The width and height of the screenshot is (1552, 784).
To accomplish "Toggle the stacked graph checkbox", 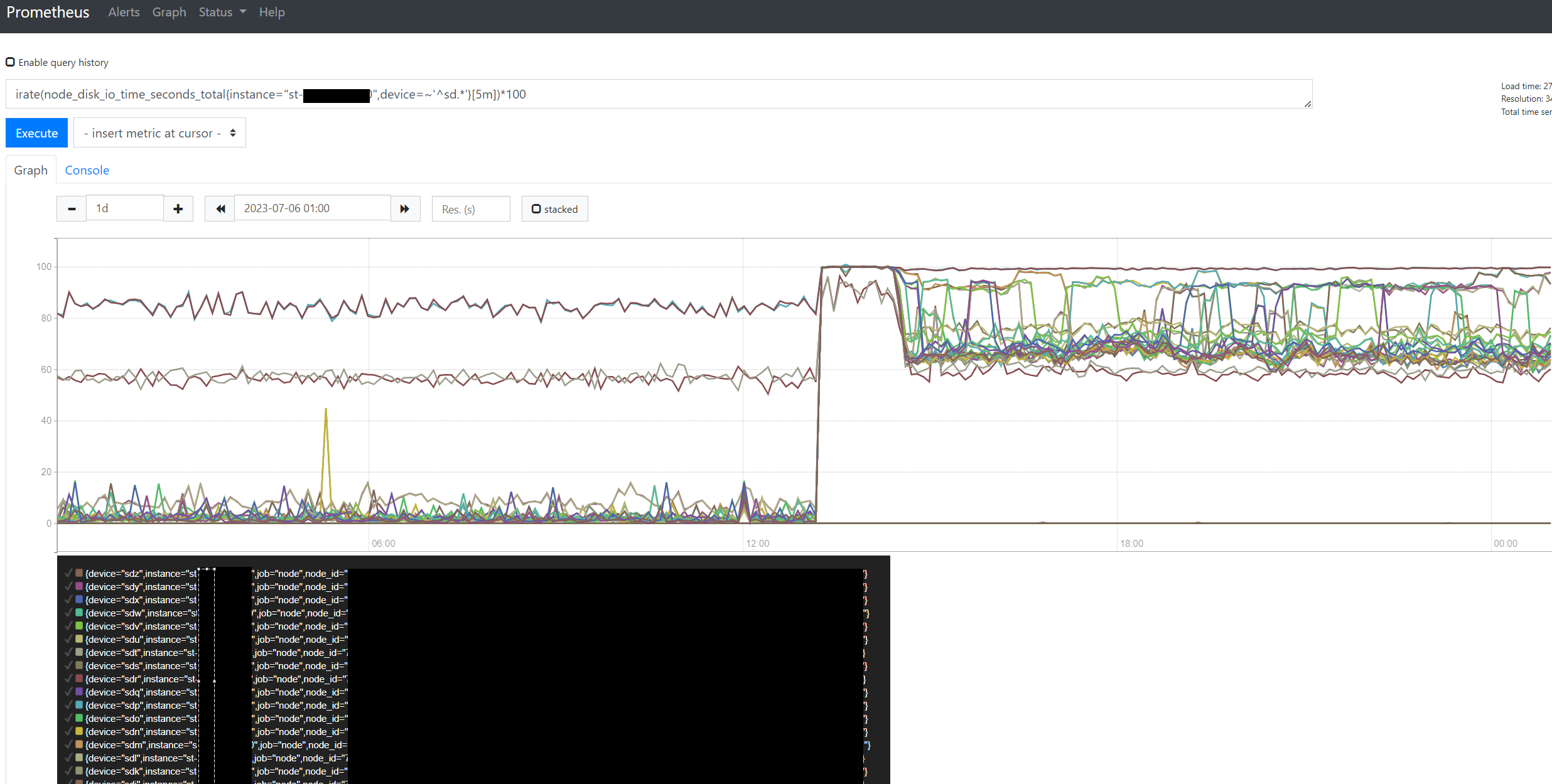I will (x=536, y=209).
